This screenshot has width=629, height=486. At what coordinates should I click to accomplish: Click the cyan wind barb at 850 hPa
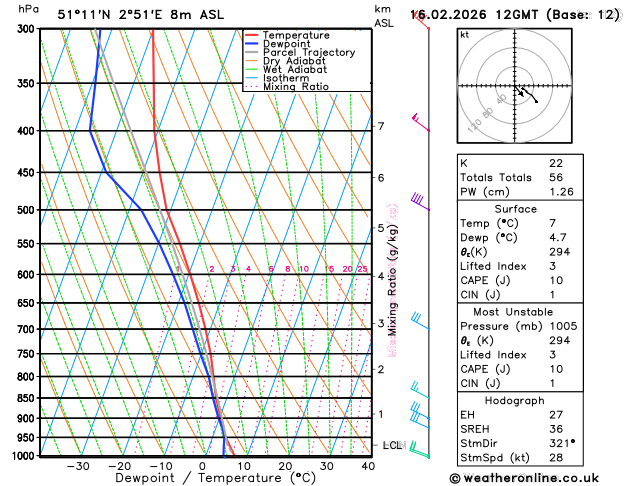[420, 391]
